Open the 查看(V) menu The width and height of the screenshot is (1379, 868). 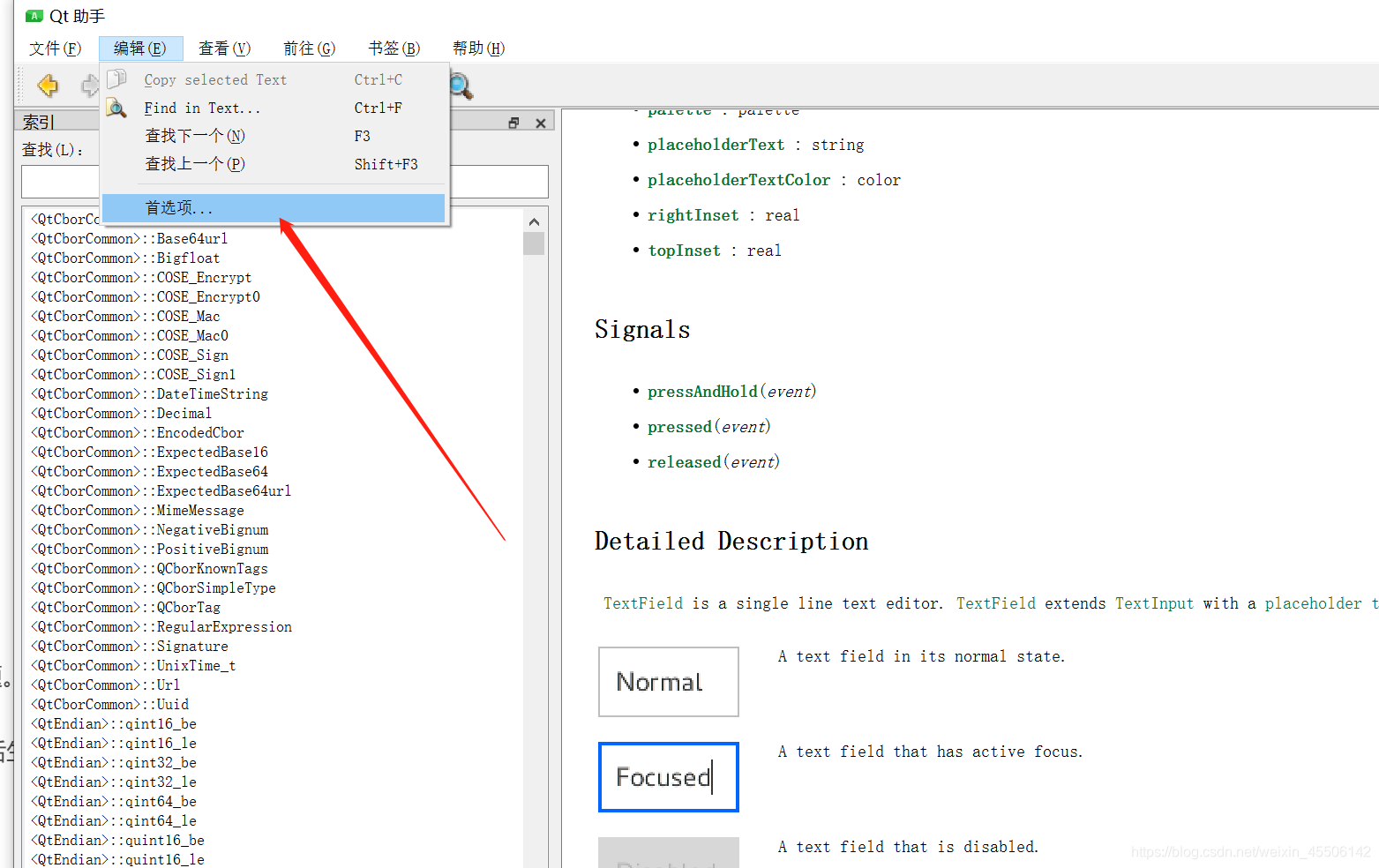pyautogui.click(x=224, y=49)
